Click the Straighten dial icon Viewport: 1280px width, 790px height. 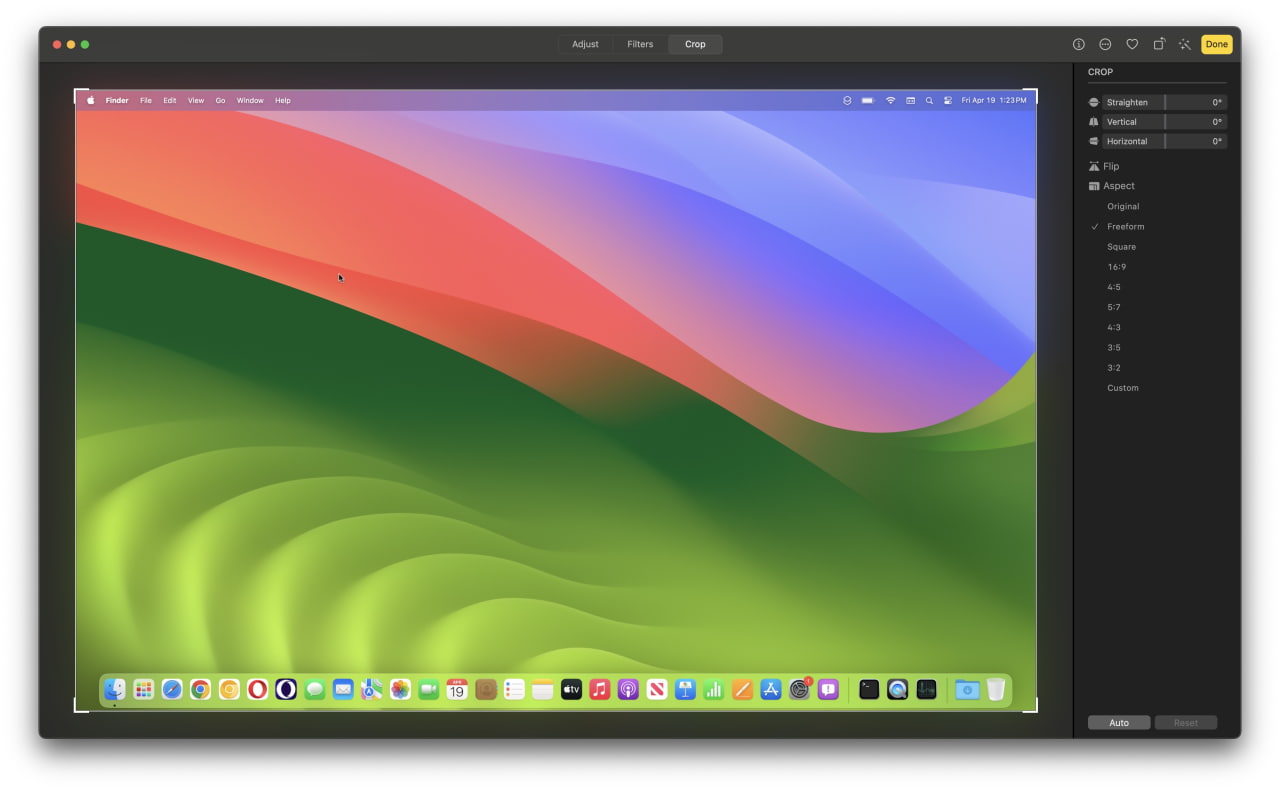[1092, 102]
